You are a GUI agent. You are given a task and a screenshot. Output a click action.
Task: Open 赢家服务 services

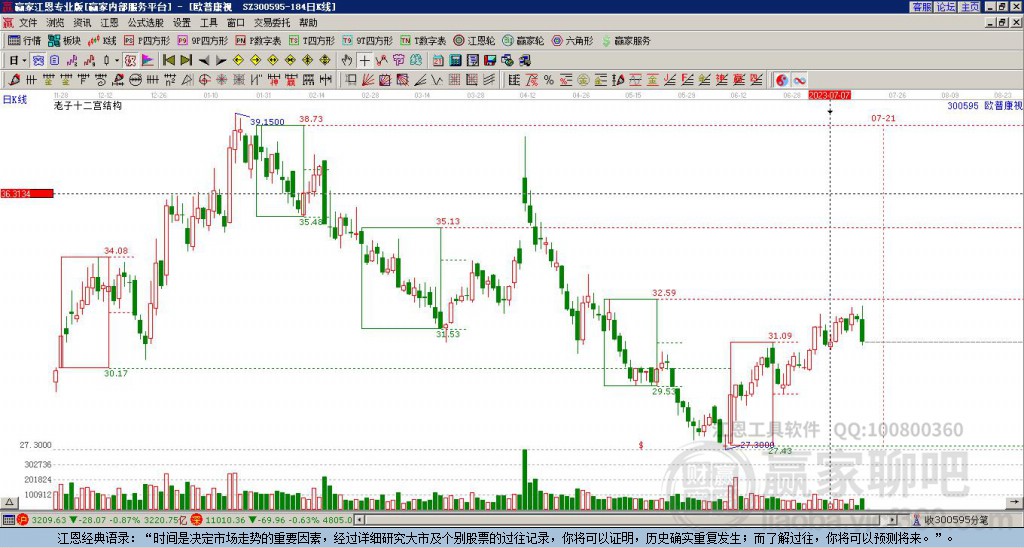pos(626,40)
